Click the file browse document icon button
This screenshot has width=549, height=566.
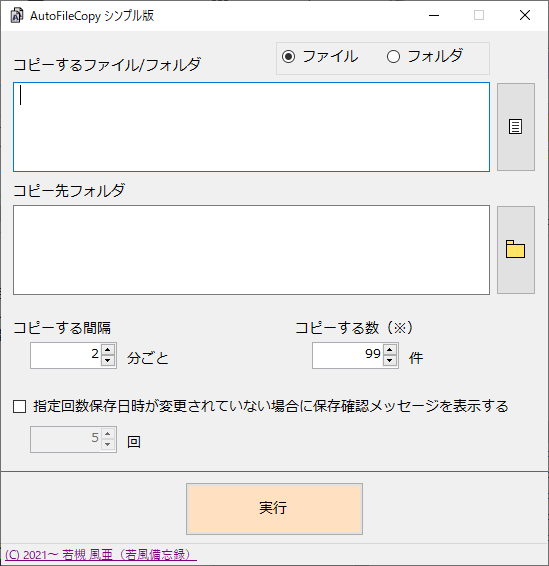(x=515, y=127)
